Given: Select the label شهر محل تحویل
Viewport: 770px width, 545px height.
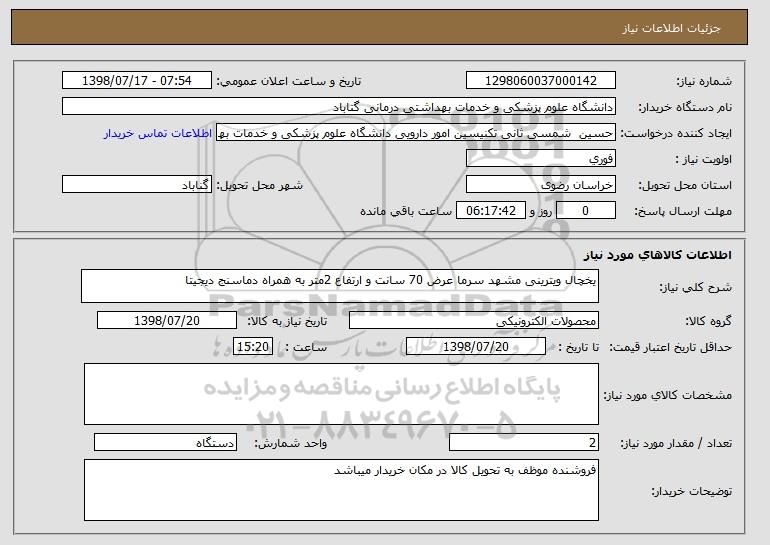Looking at the screenshot, I should (x=260, y=185).
